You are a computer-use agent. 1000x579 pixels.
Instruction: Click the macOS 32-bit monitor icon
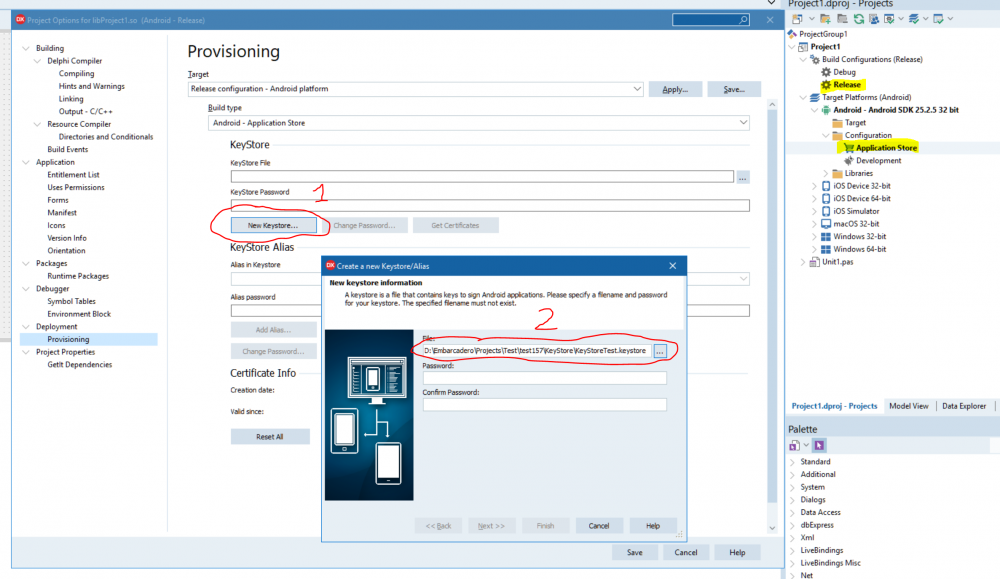826,224
